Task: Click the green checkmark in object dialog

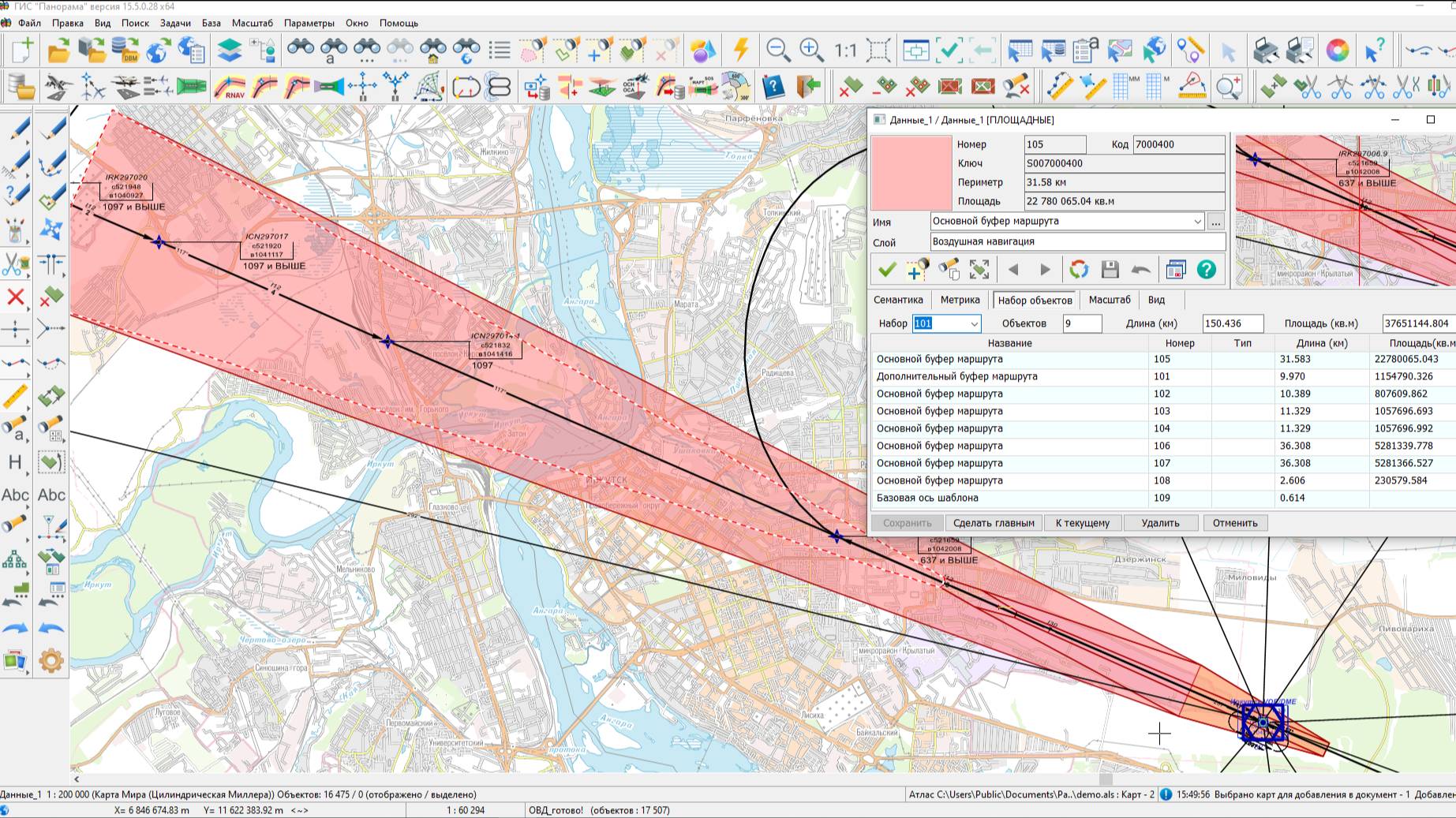Action: point(887,270)
